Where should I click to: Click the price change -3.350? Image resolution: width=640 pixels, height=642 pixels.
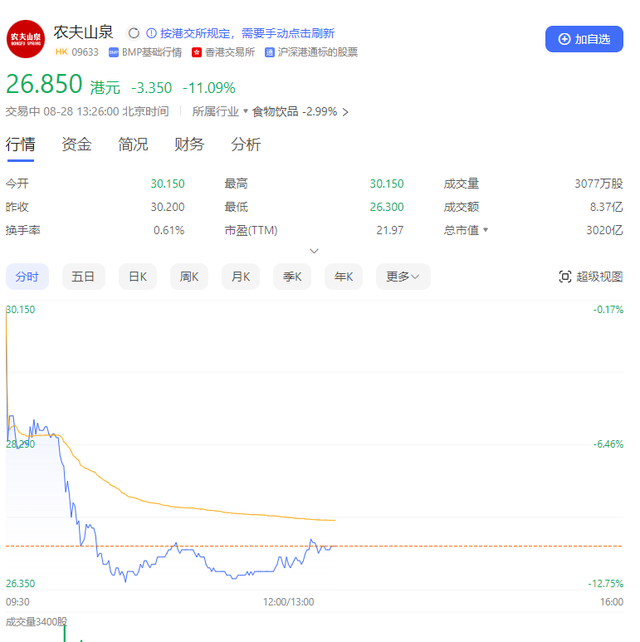(152, 88)
